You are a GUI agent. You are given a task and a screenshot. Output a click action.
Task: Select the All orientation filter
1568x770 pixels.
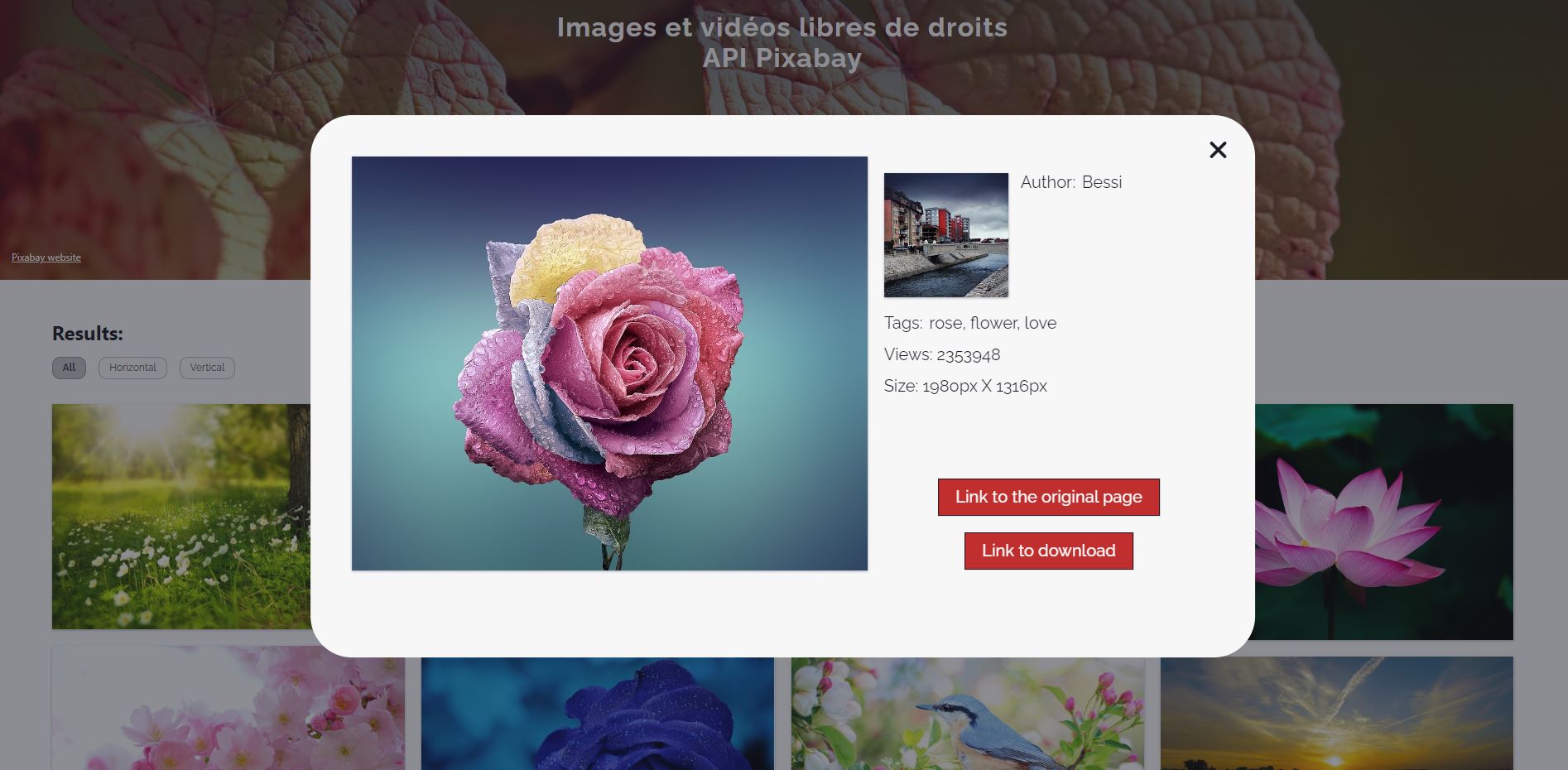coord(69,368)
